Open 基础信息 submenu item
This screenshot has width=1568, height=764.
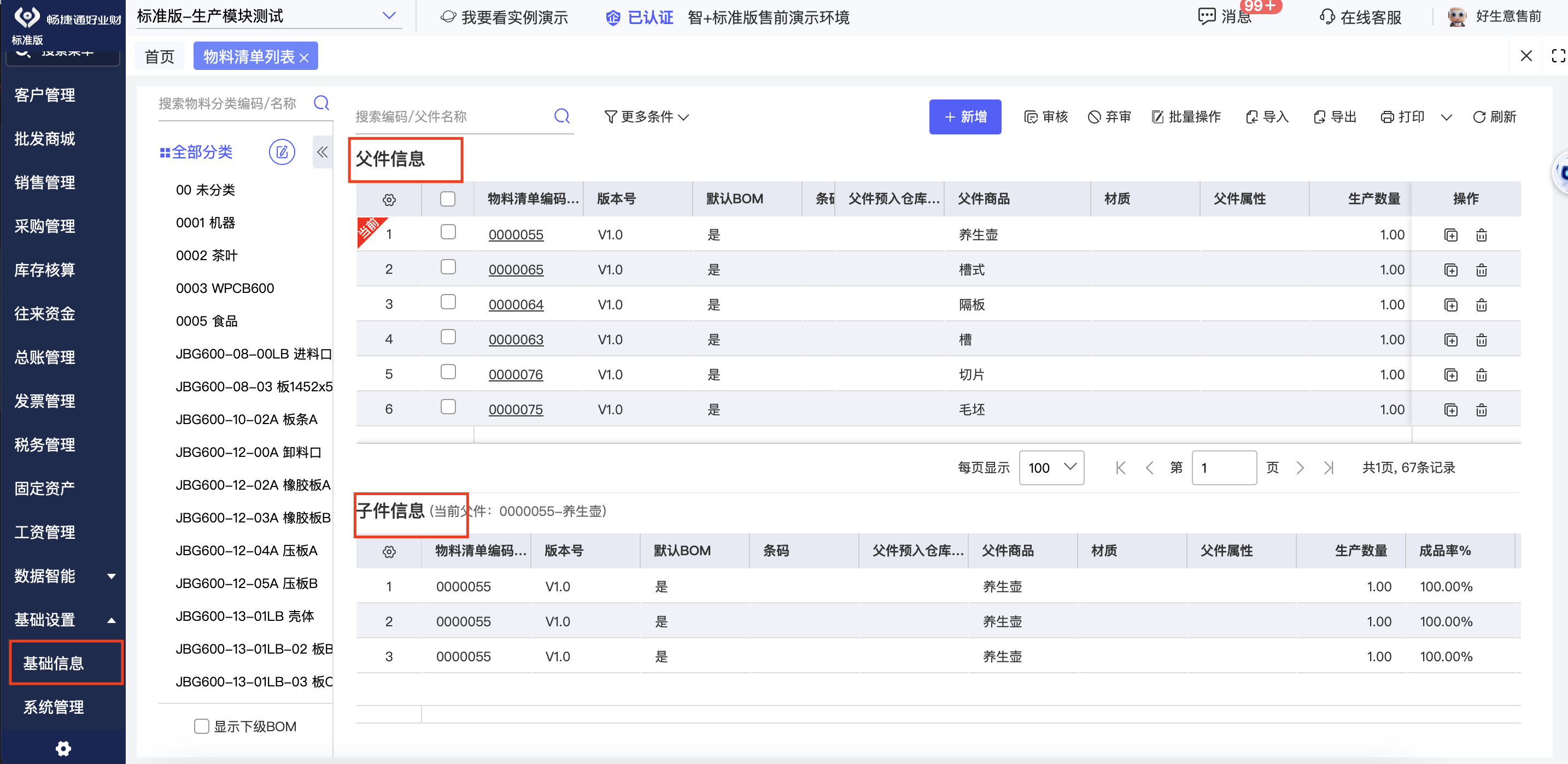click(54, 663)
